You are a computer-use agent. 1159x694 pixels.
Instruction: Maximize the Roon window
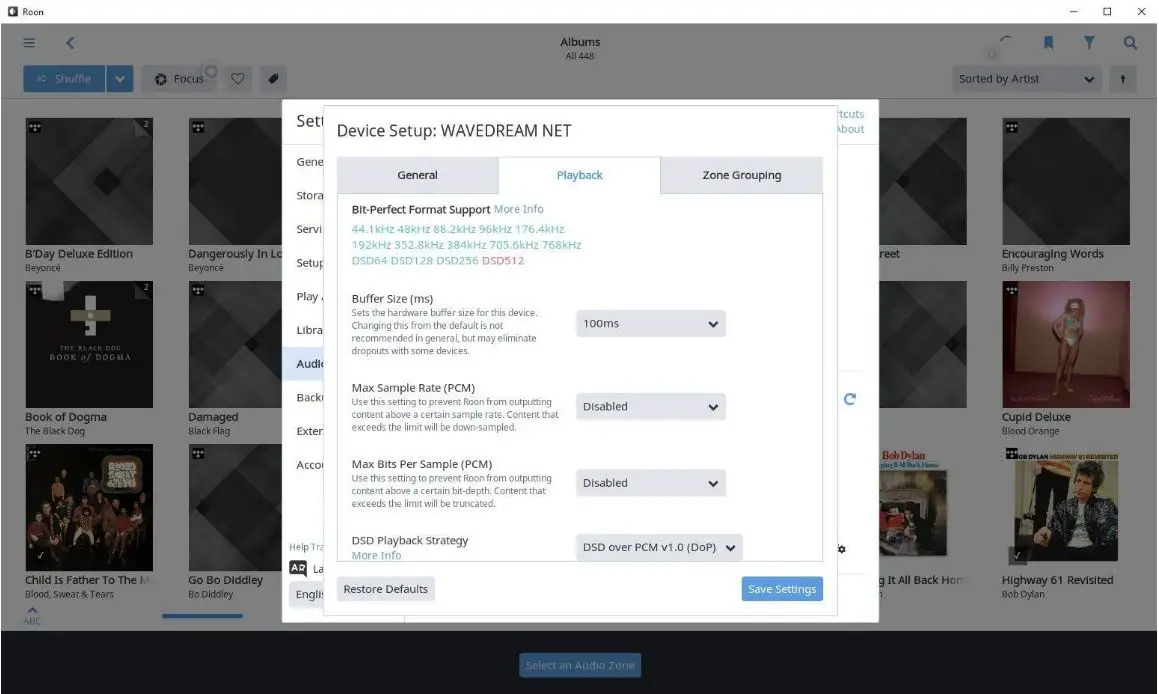pyautogui.click(x=1107, y=11)
